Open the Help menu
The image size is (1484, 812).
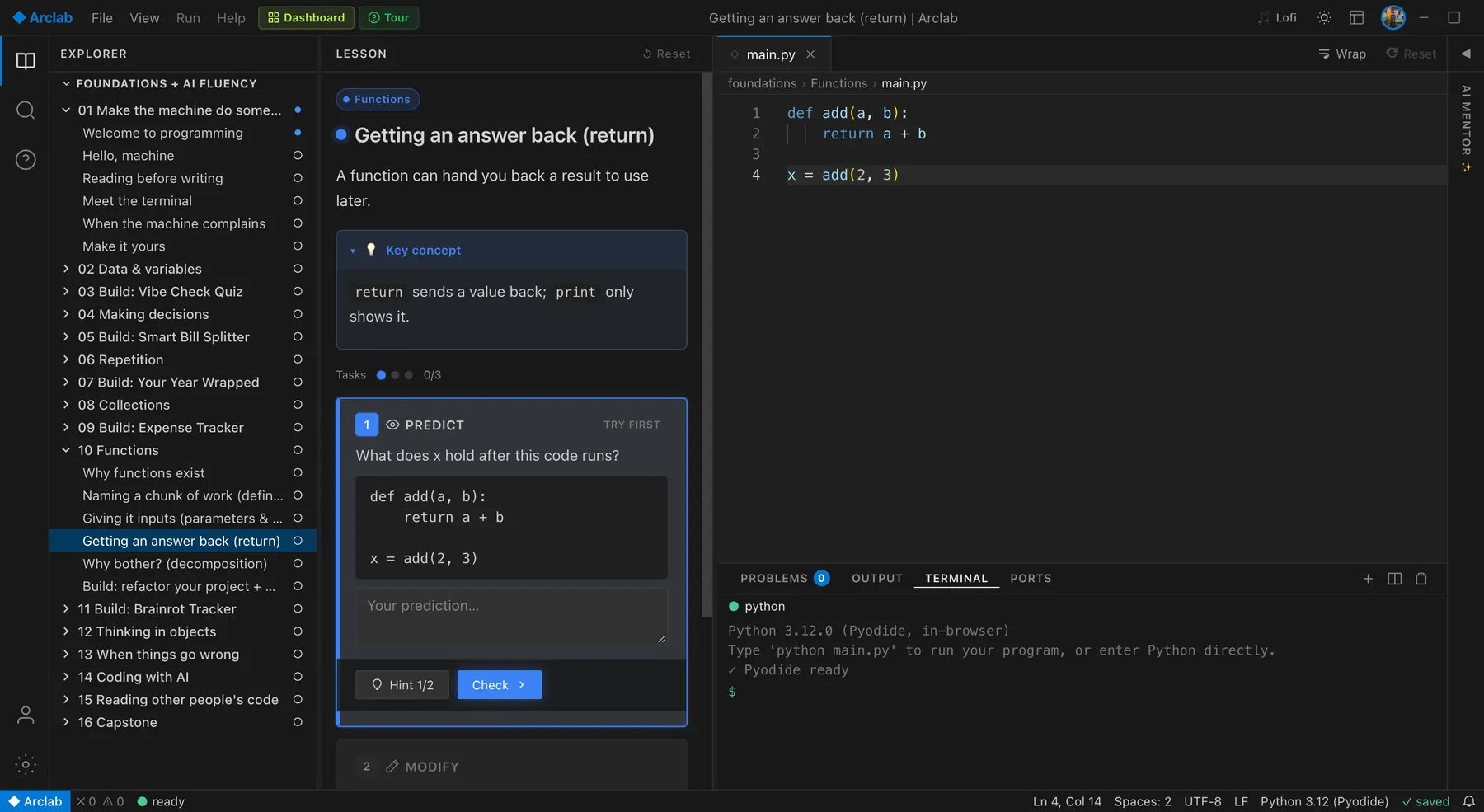(x=231, y=17)
